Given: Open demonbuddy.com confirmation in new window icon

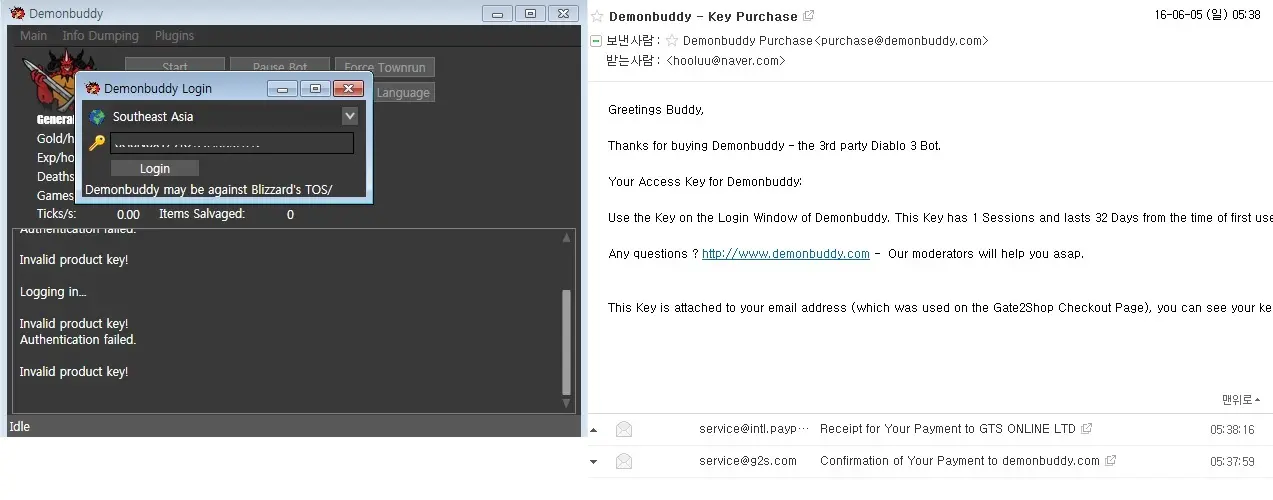Looking at the screenshot, I should click(x=1111, y=461).
